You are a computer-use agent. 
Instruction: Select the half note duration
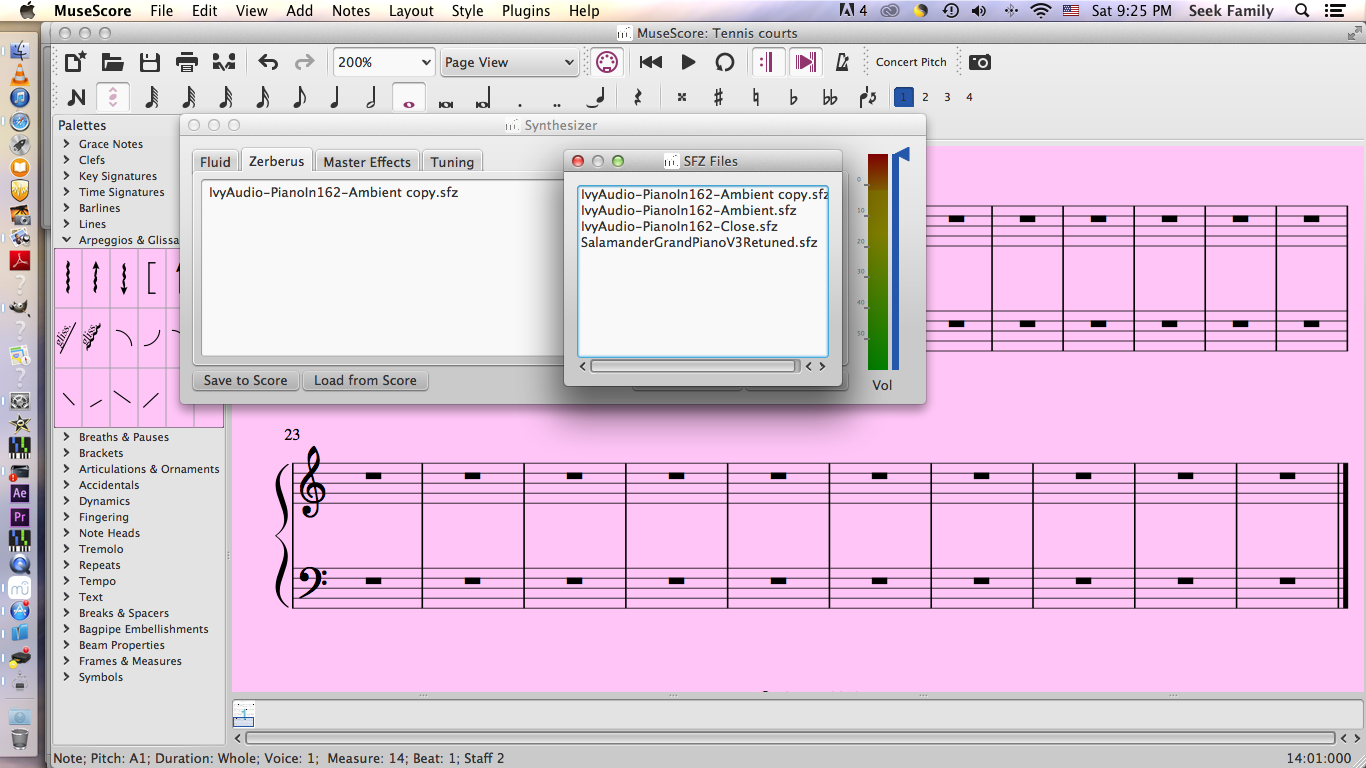coord(371,98)
